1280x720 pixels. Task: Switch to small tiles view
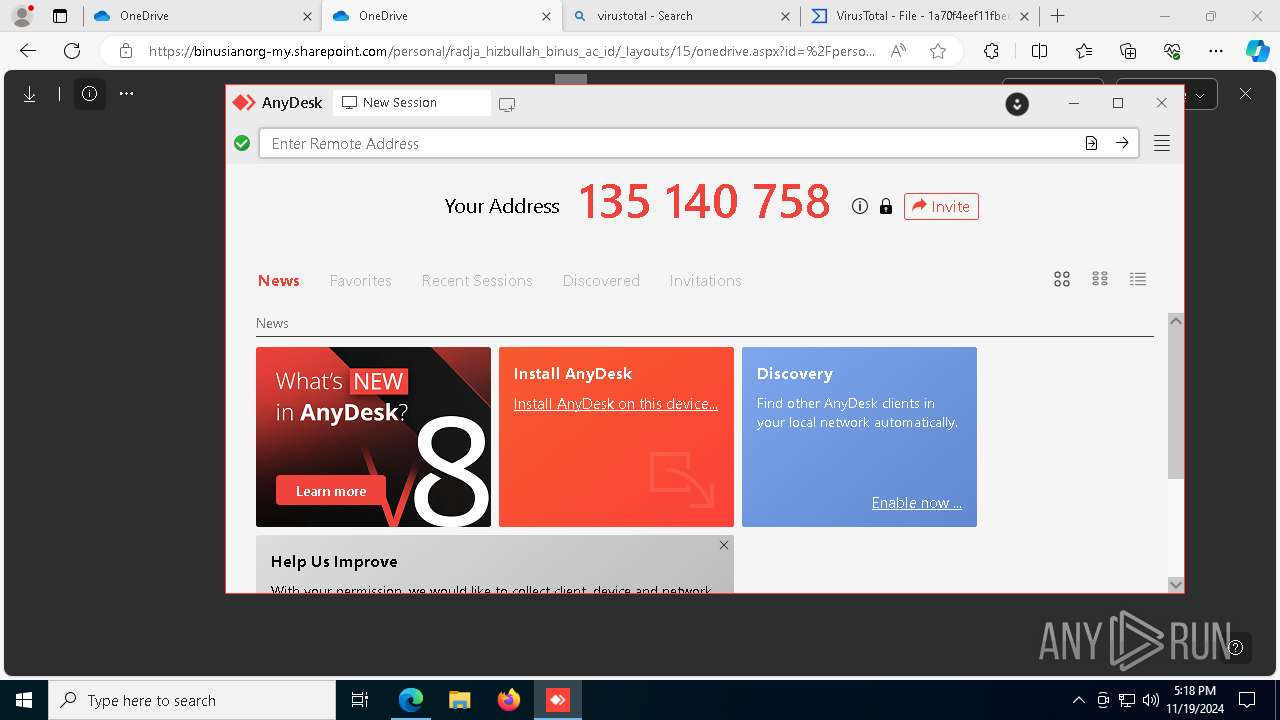(1100, 279)
